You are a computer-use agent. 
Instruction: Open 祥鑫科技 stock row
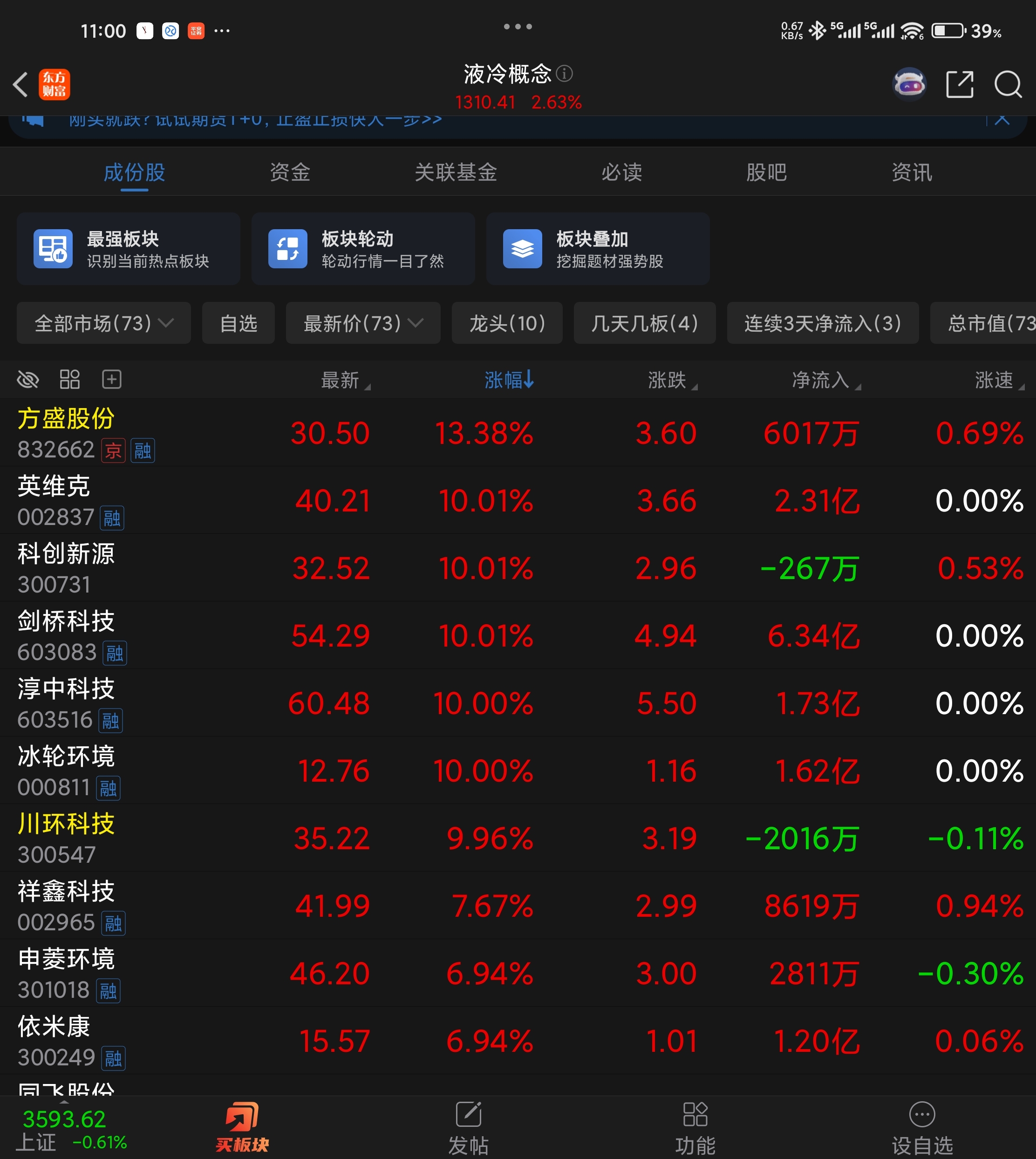(x=518, y=905)
